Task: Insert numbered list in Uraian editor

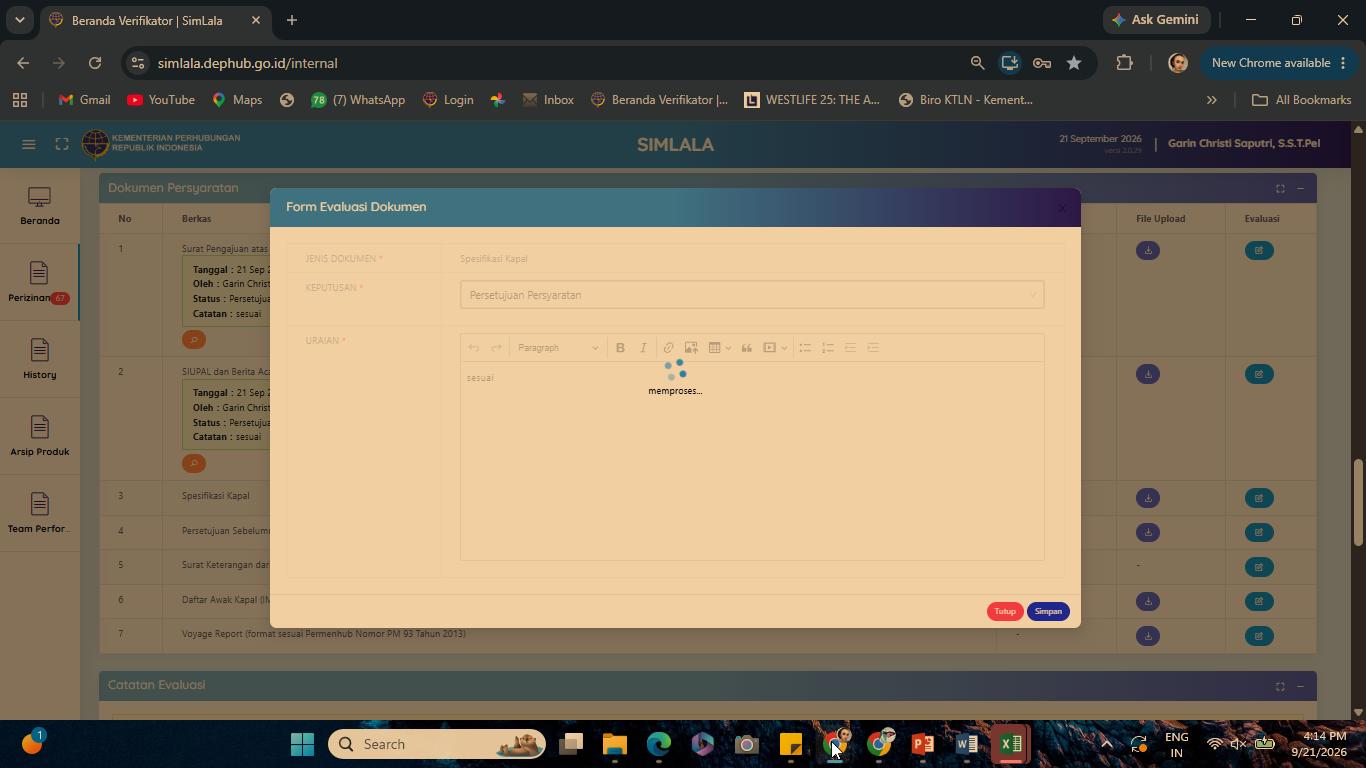Action: pyautogui.click(x=828, y=348)
